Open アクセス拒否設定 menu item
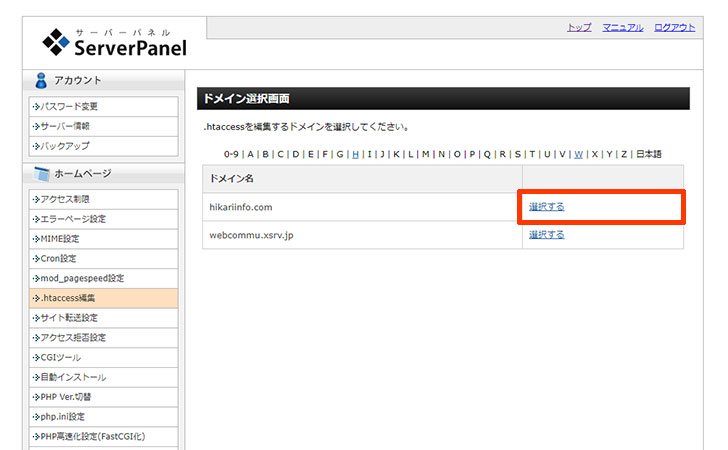Image resolution: width=728 pixels, height=450 pixels. pos(103,338)
